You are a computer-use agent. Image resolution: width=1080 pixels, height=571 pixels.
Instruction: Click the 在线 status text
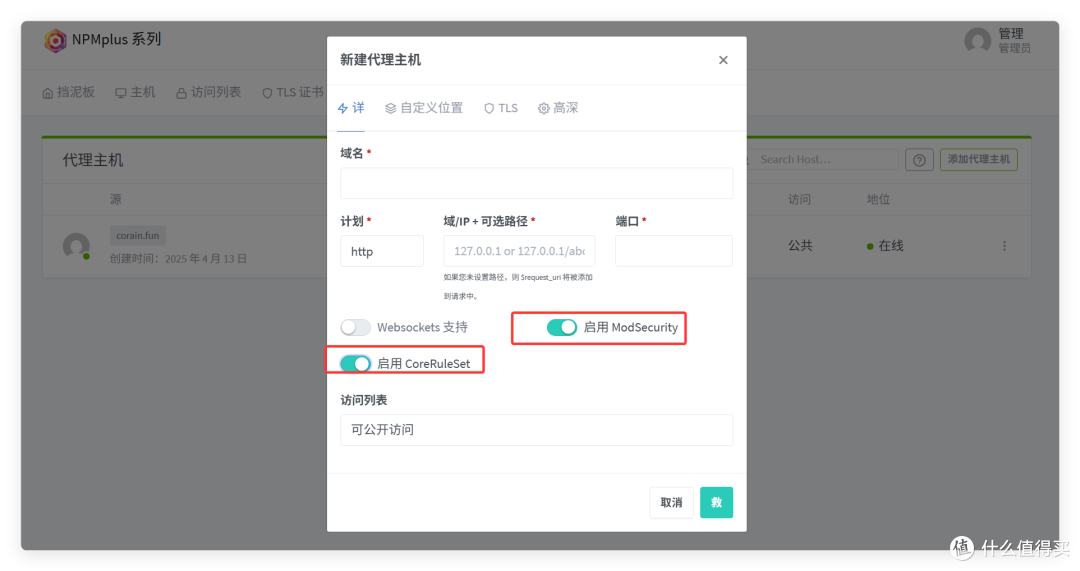(x=891, y=246)
